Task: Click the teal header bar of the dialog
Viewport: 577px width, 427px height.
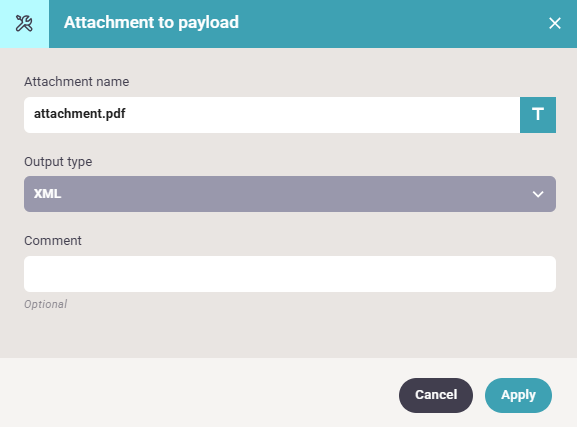Action: tap(386, 24)
